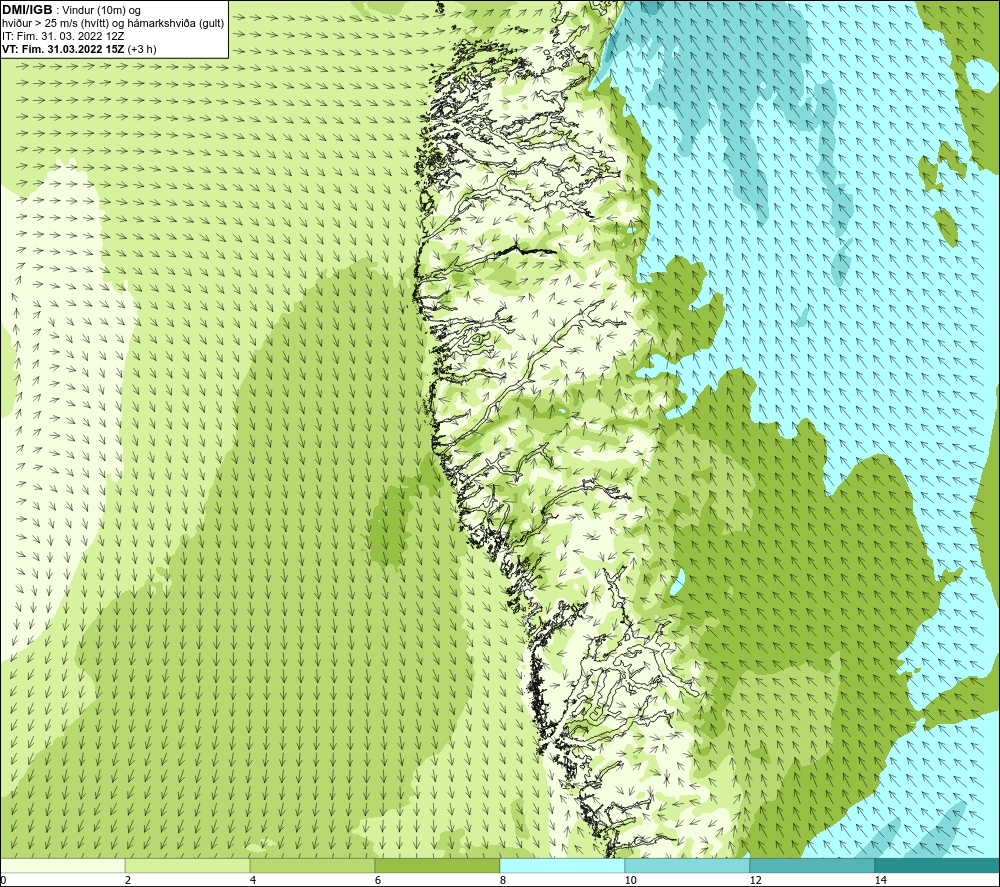Click the 6–8 m/s darker green legend swatch
1000x887 pixels.
[438, 865]
